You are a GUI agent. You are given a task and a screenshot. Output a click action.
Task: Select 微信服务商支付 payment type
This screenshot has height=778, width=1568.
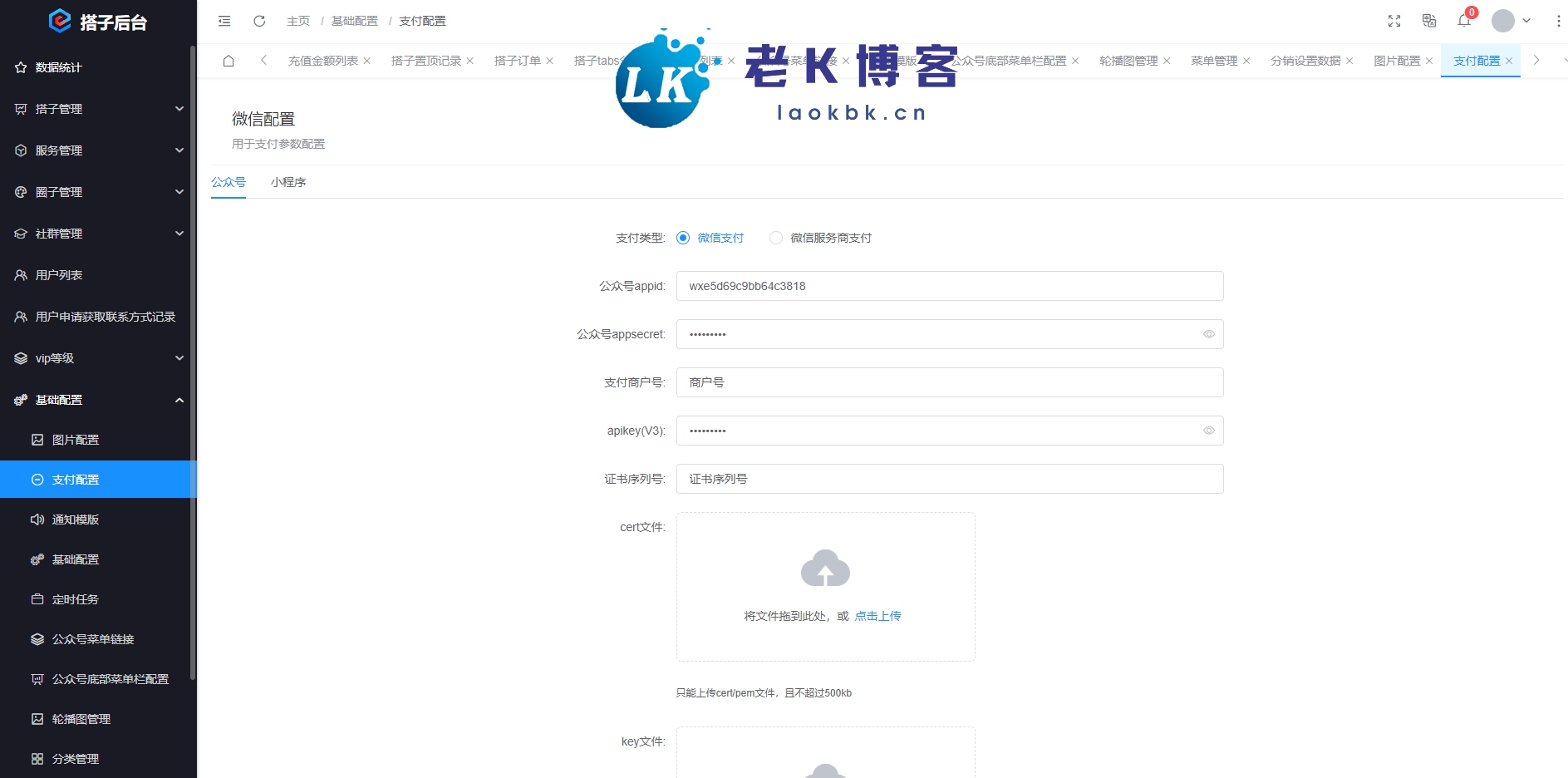click(x=776, y=238)
